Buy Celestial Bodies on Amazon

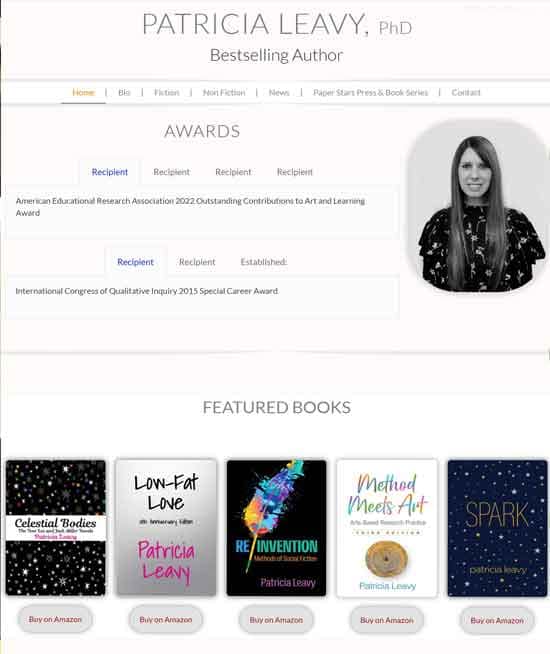point(55,620)
